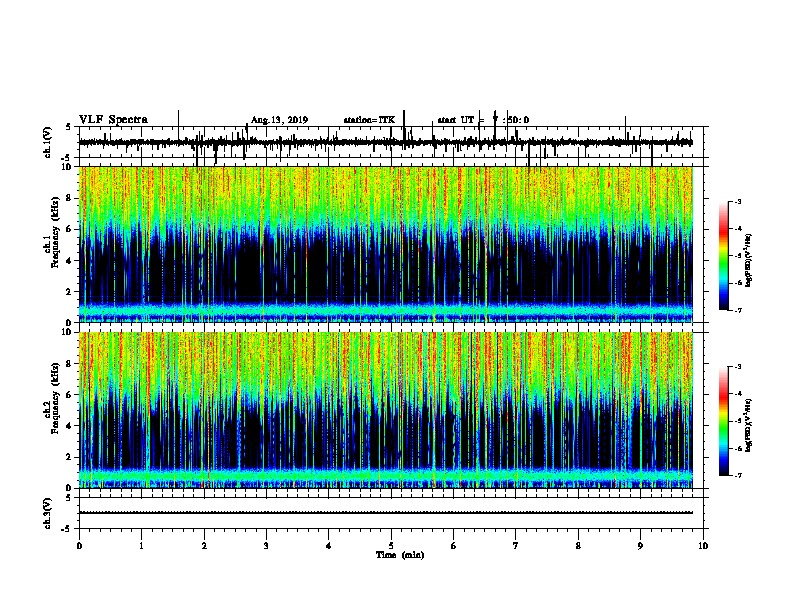
Task: Click the 'VLF Spectra' plot title
Action: click(113, 120)
